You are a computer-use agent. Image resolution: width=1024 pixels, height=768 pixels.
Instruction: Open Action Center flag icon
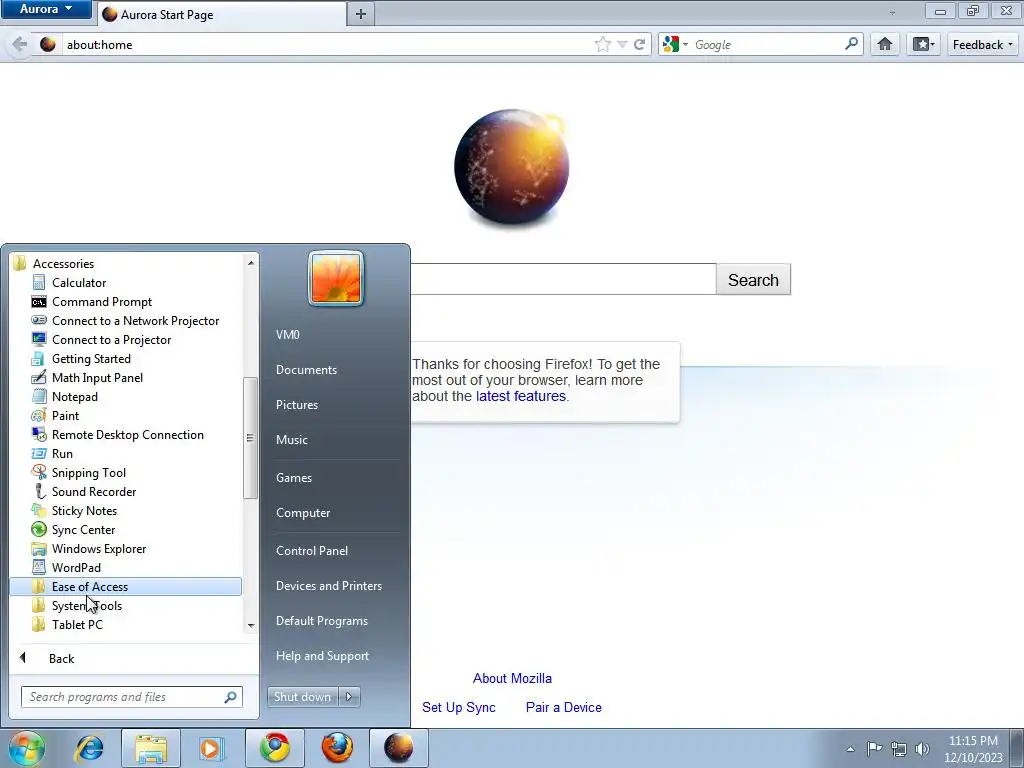[874, 749]
